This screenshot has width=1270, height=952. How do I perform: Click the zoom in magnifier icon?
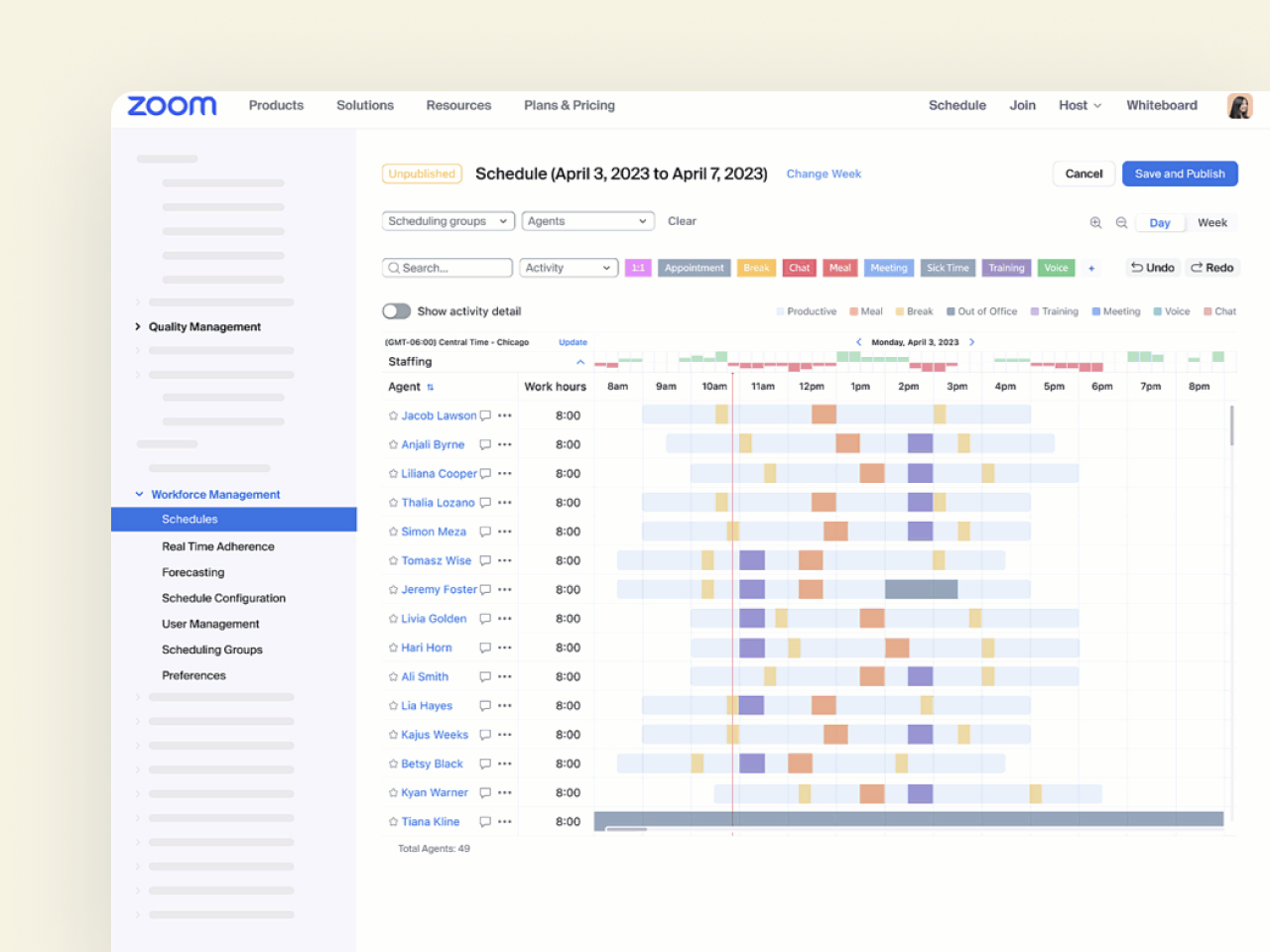(1095, 223)
